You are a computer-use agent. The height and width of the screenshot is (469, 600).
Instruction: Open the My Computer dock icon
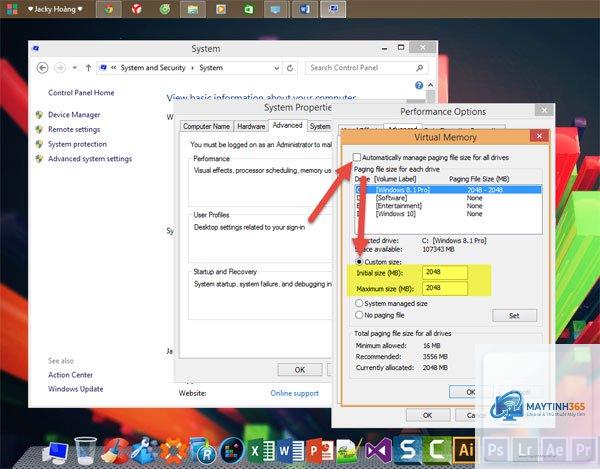[56, 451]
